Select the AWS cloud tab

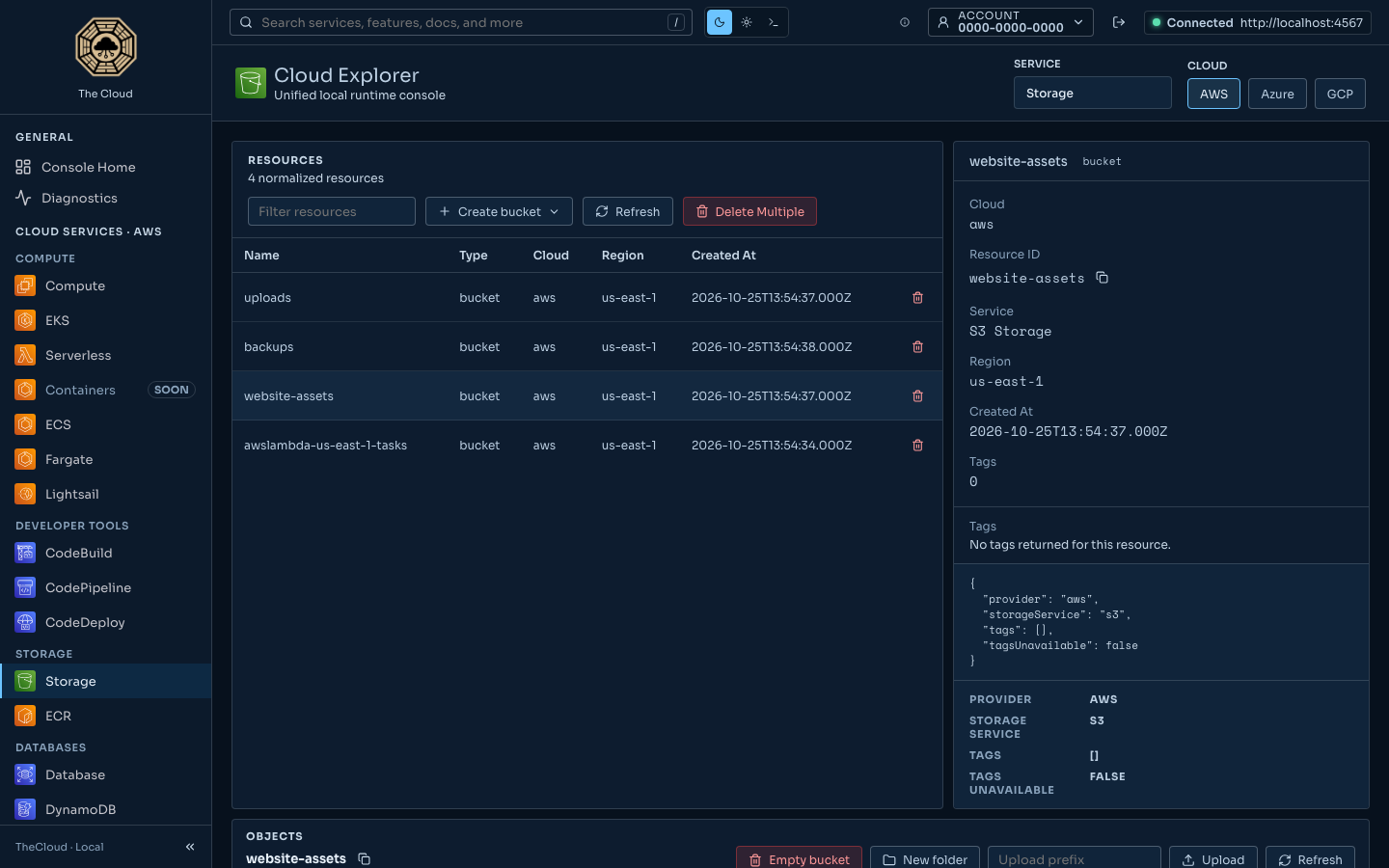coord(1213,94)
